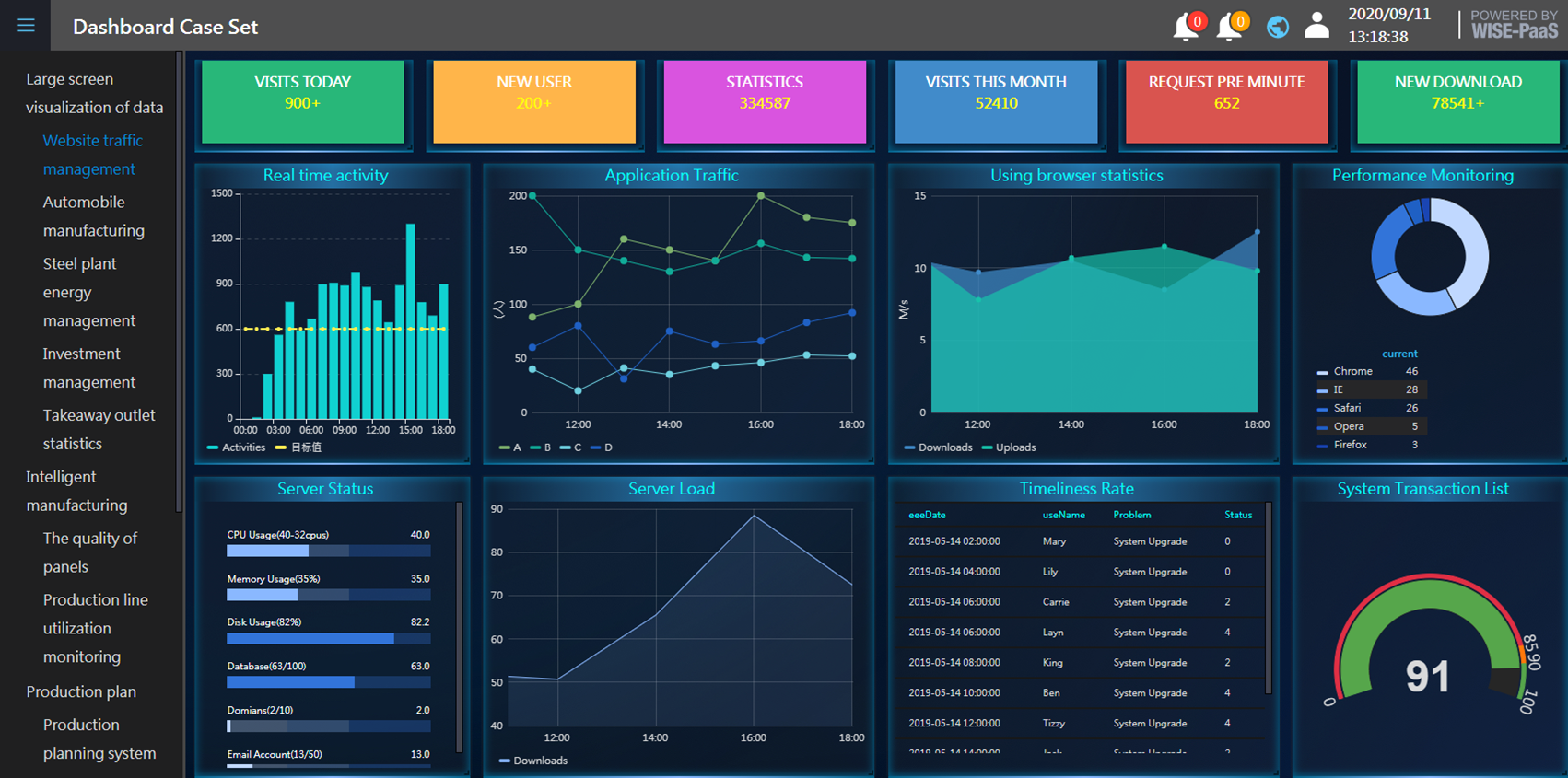Viewport: 1568px width, 778px height.
Task: Open the hamburger menu in header
Action: [x=26, y=26]
